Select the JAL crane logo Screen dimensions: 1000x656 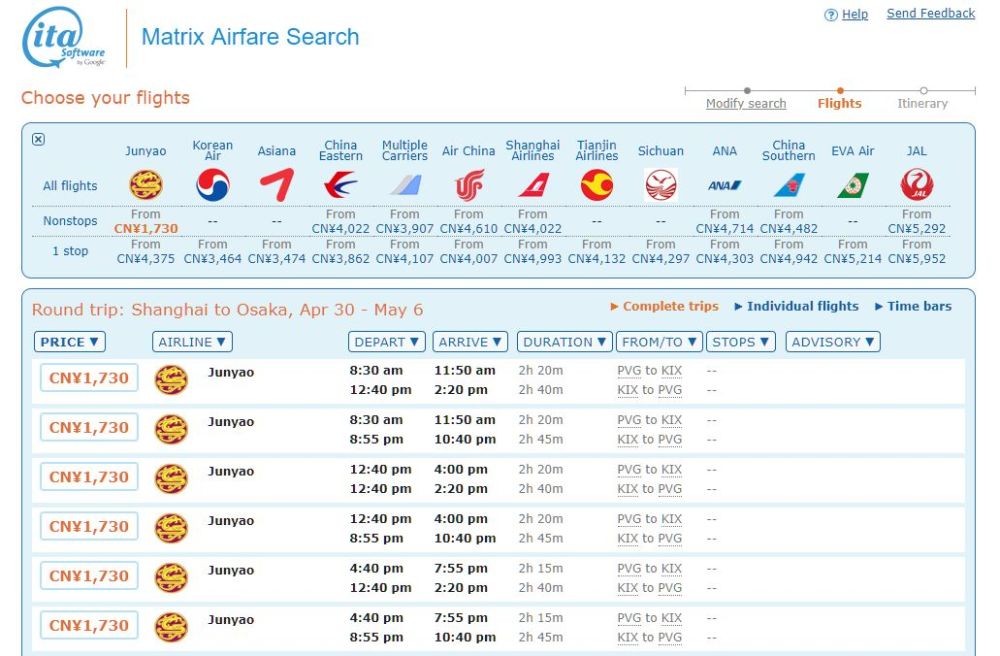(916, 186)
